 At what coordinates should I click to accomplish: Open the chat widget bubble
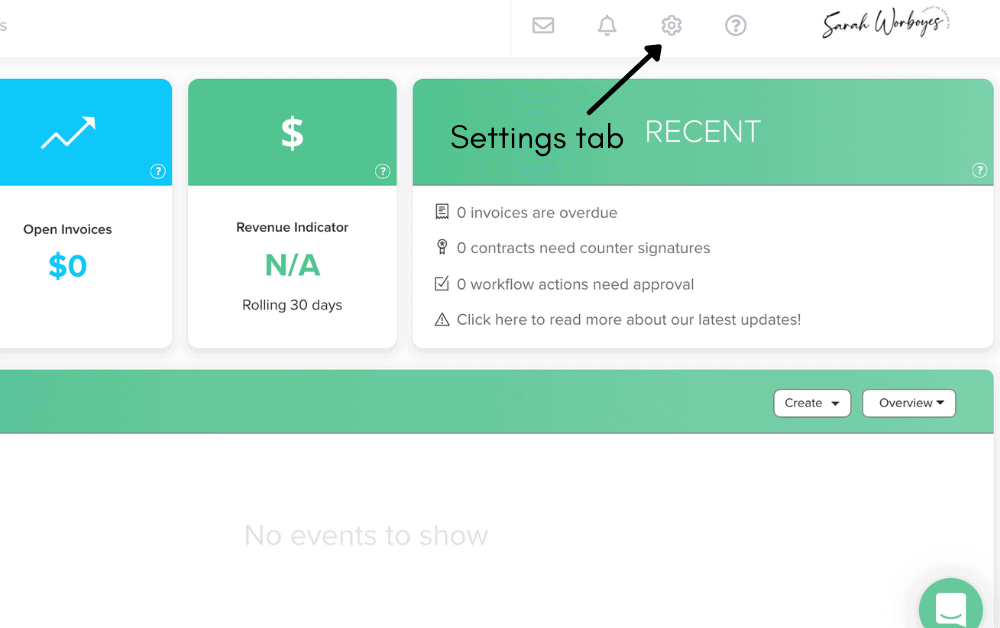950,606
